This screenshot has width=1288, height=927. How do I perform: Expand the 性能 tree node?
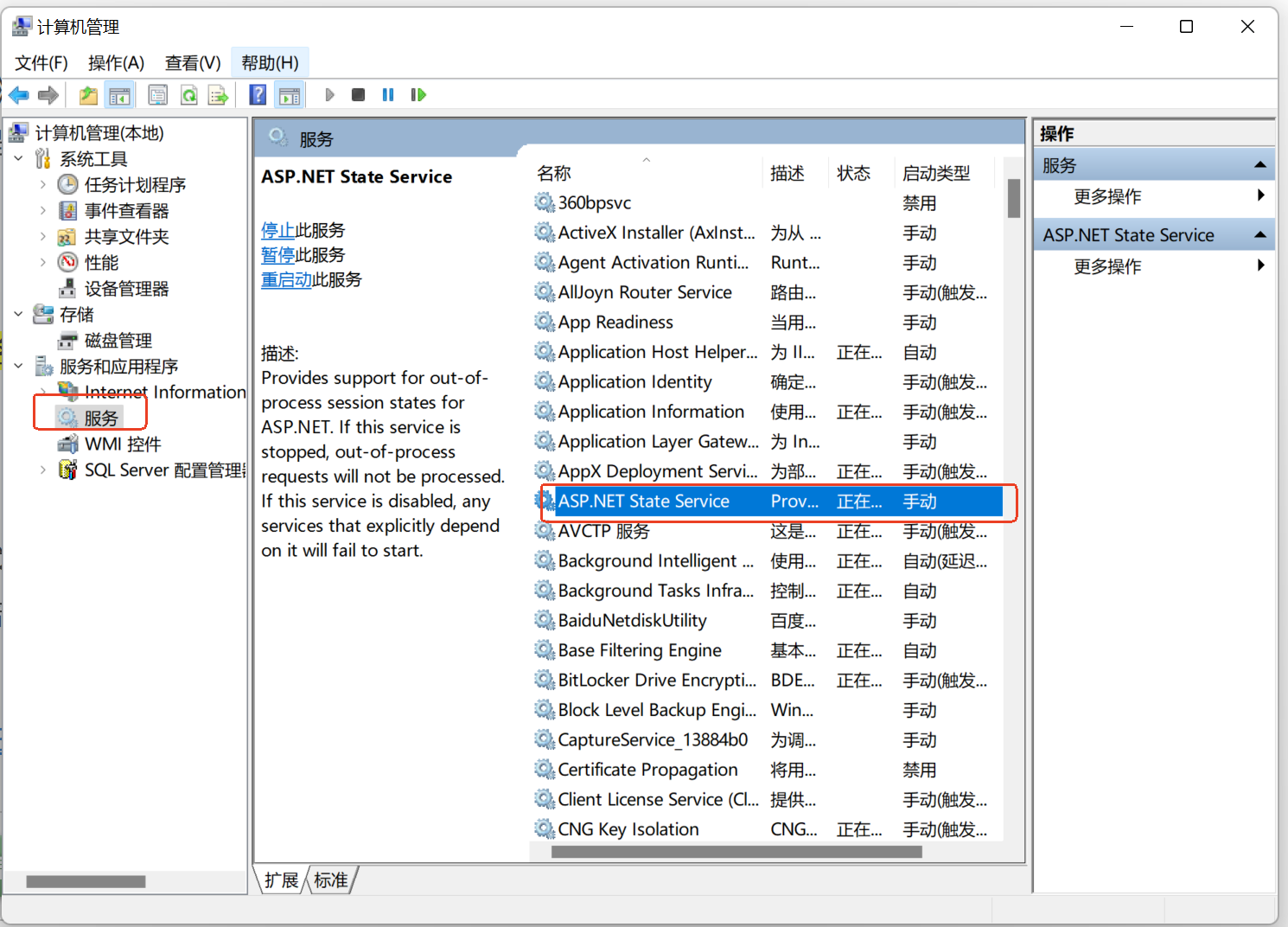(x=42, y=262)
